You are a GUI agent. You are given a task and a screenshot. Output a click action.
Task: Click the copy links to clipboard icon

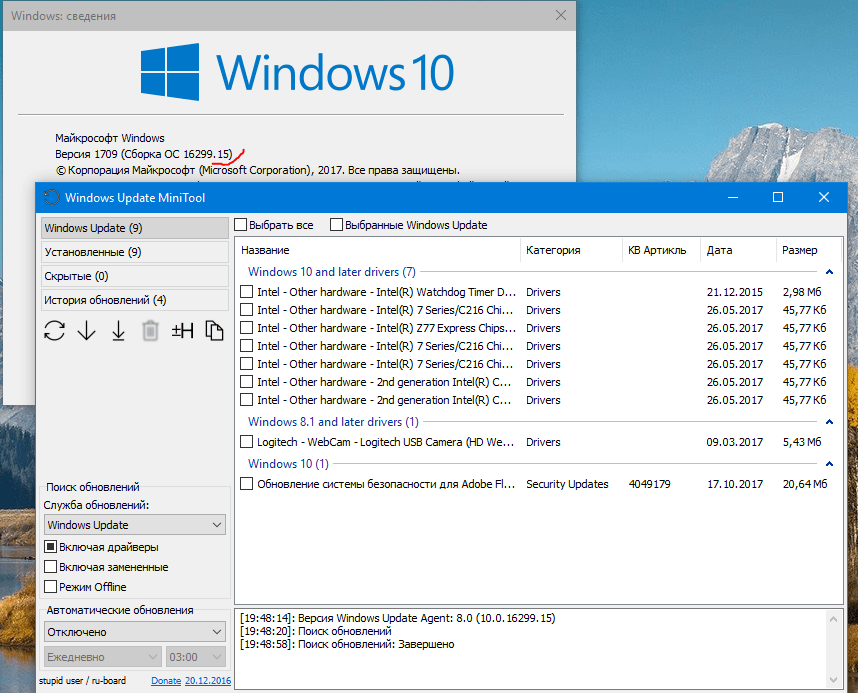pyautogui.click(x=214, y=331)
